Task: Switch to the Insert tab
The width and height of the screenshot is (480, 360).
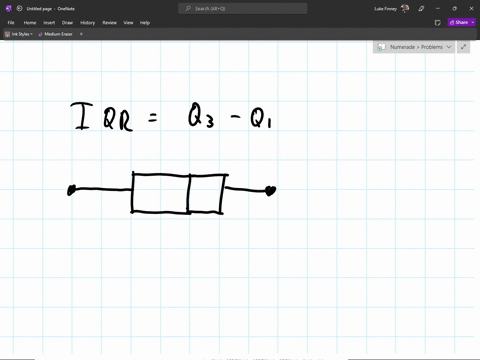Action: pyautogui.click(x=49, y=23)
